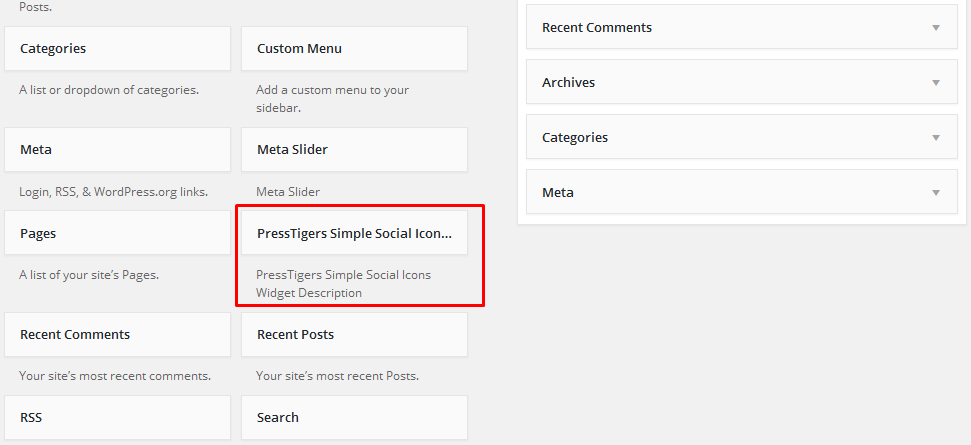Click the Meta title below sidebar Categories

pyautogui.click(x=557, y=193)
